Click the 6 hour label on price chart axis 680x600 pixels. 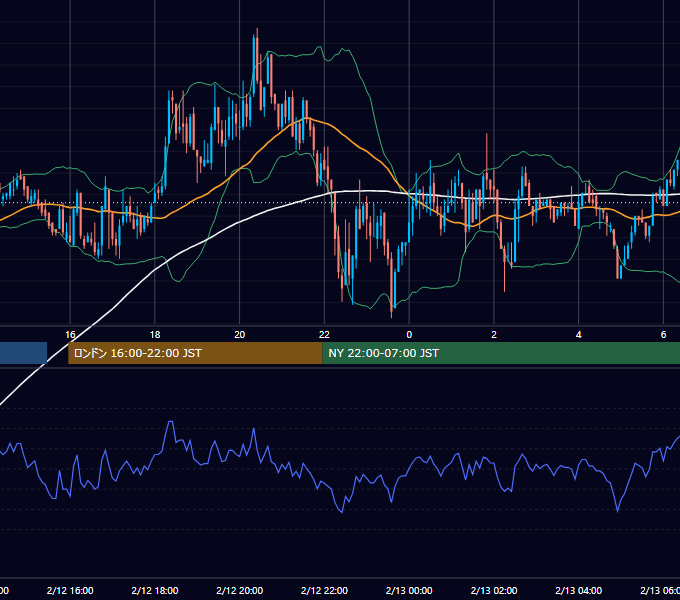click(x=663, y=335)
